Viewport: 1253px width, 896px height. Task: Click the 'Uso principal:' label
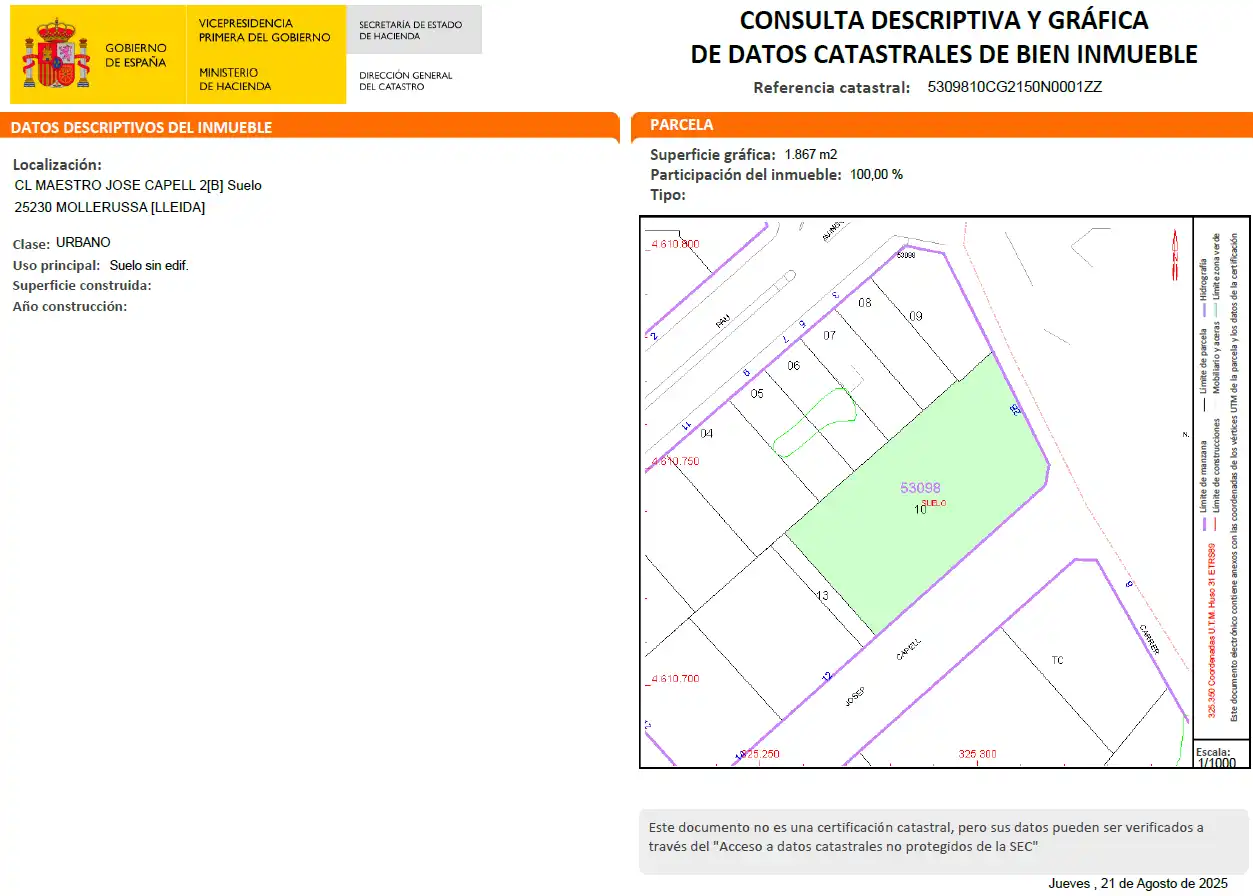point(57,265)
